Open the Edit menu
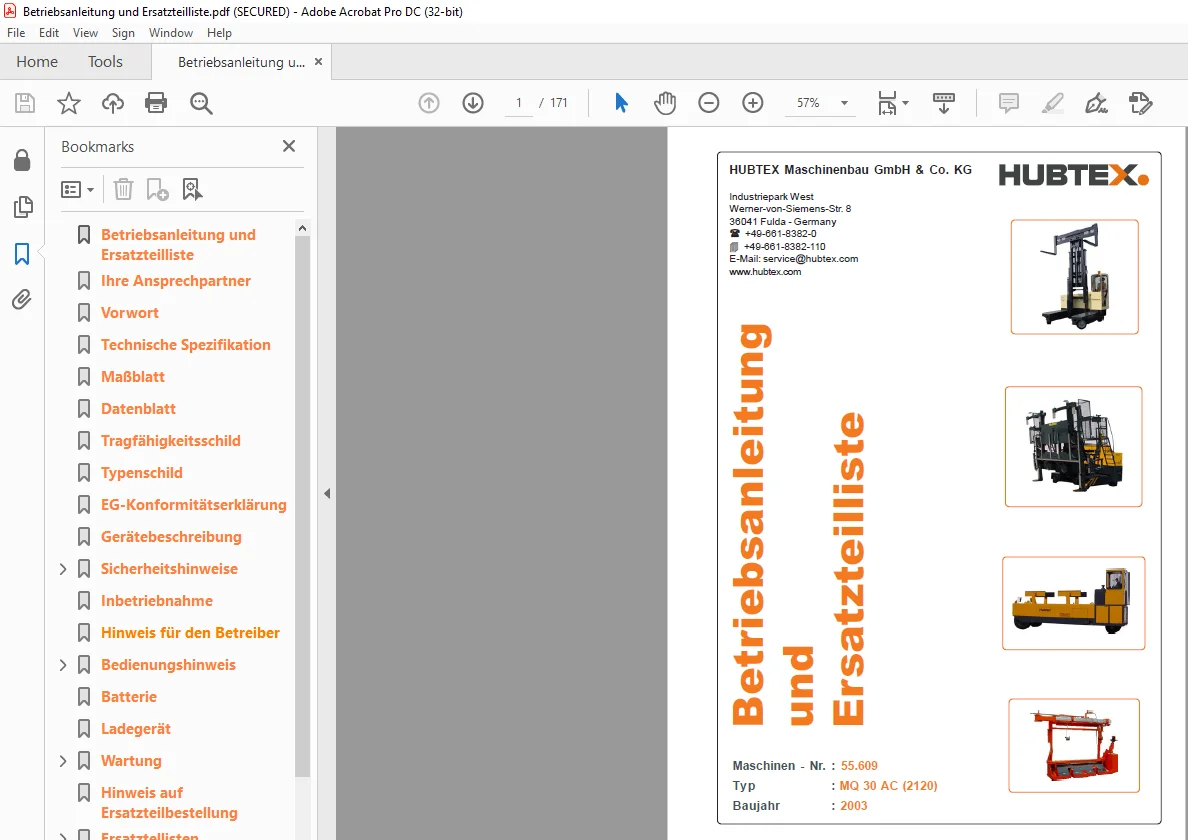Image resolution: width=1188 pixels, height=840 pixels. 48,33
